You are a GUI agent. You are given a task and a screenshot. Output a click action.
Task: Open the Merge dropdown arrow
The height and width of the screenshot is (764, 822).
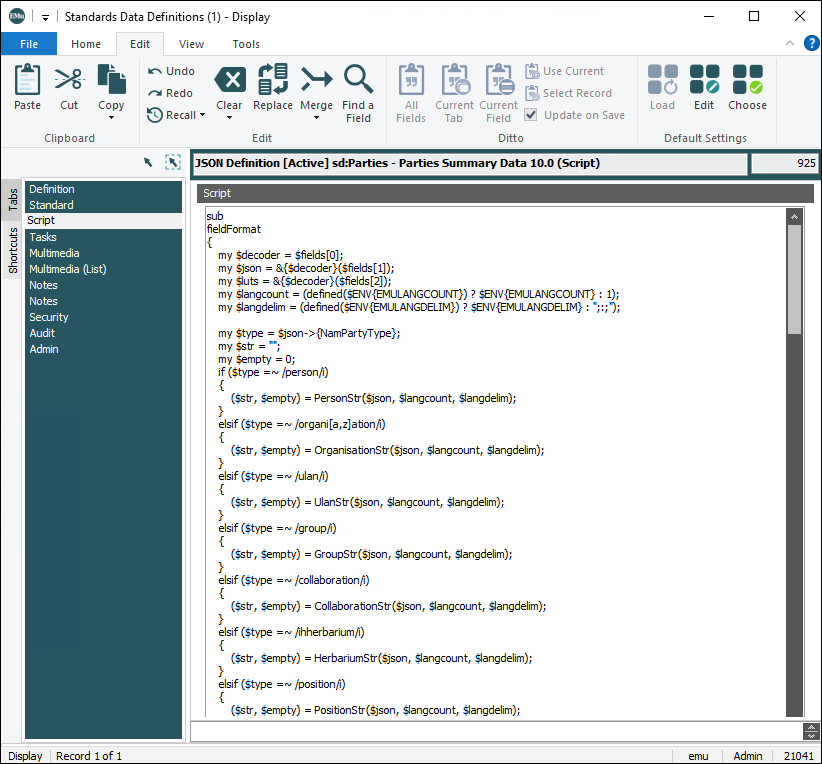(316, 118)
